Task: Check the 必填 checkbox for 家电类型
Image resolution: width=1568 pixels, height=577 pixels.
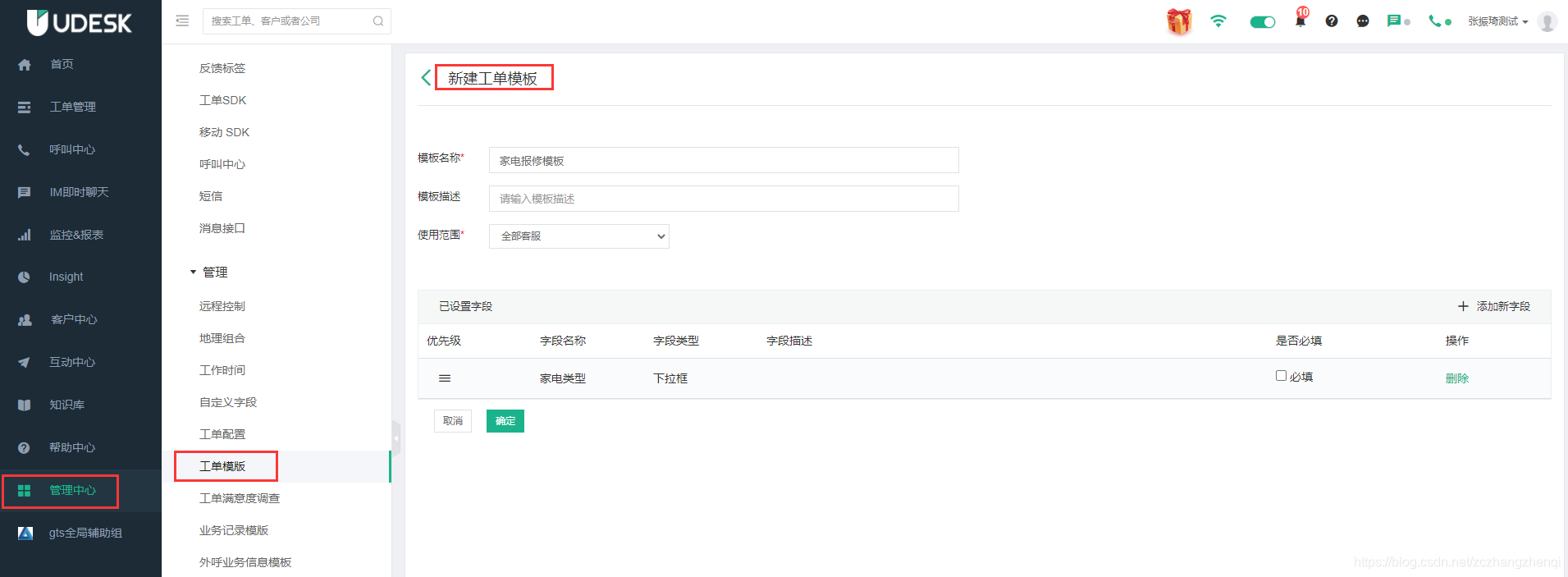Action: 1281,376
